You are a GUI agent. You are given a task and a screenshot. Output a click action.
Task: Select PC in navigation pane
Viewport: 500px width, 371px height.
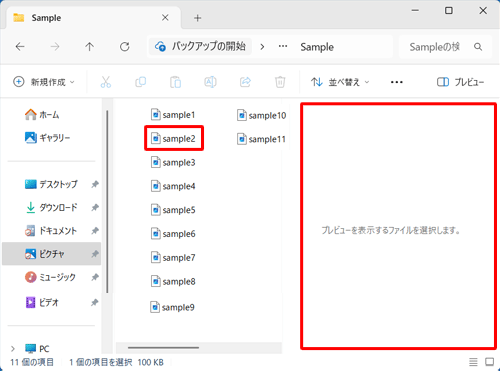[x=37, y=349]
